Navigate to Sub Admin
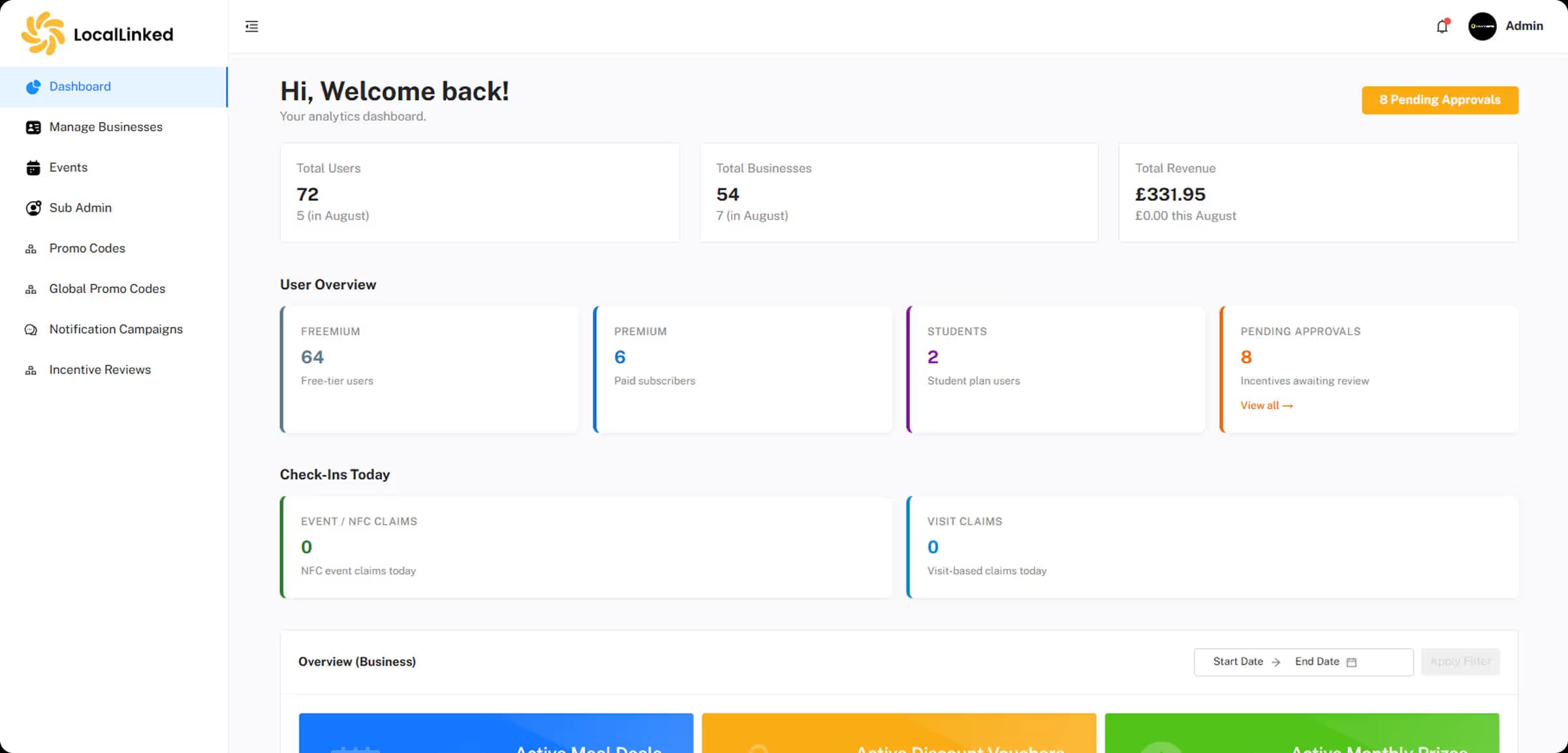The height and width of the screenshot is (753, 1568). point(114,208)
